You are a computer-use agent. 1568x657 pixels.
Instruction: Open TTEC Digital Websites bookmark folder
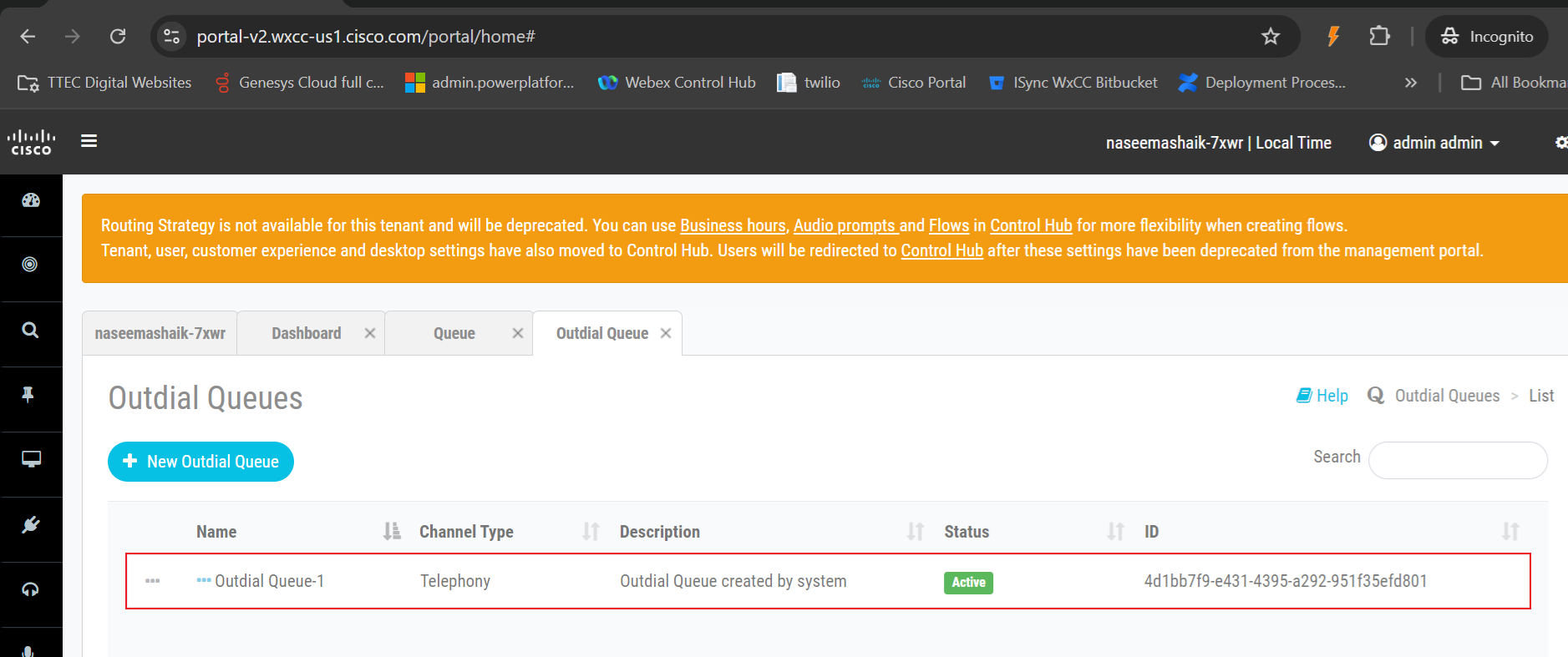[104, 83]
